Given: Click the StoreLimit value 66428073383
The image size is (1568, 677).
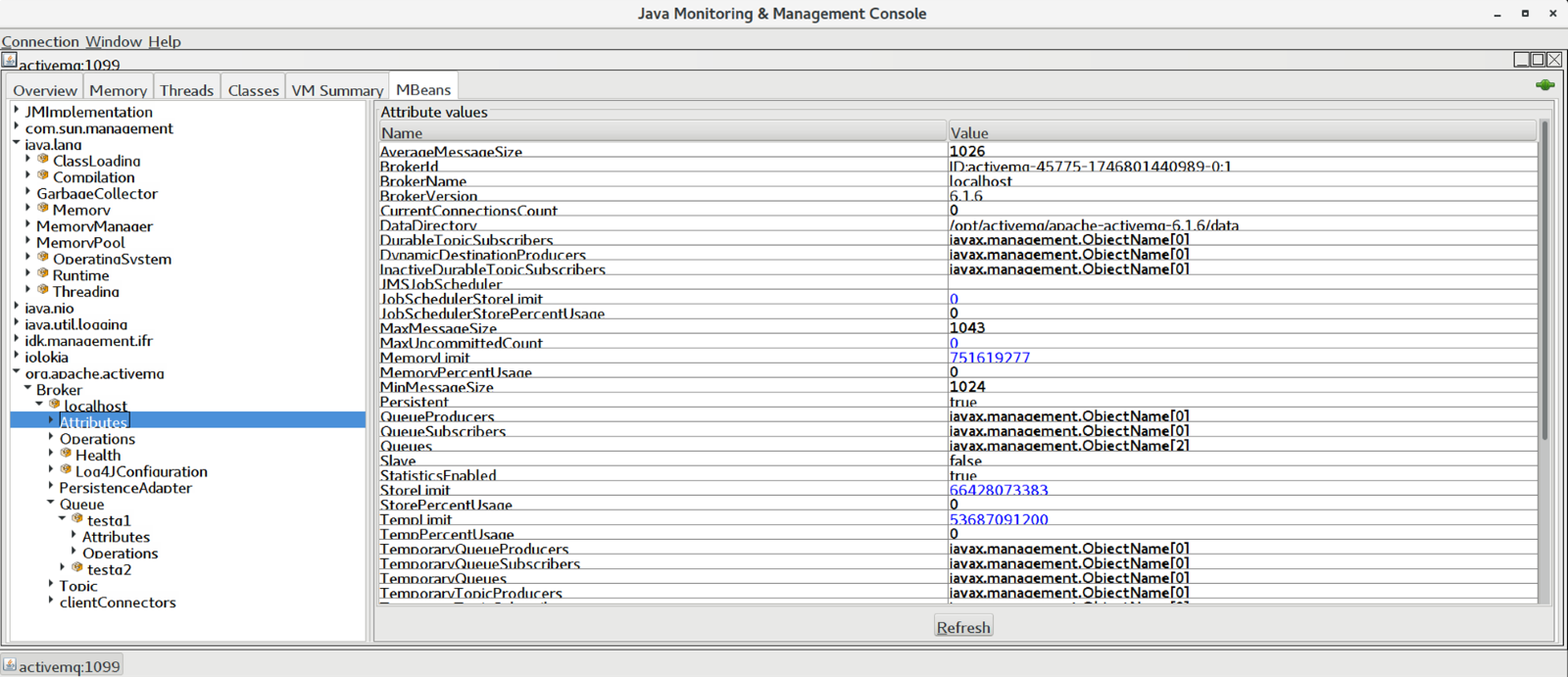Looking at the screenshot, I should (999, 490).
